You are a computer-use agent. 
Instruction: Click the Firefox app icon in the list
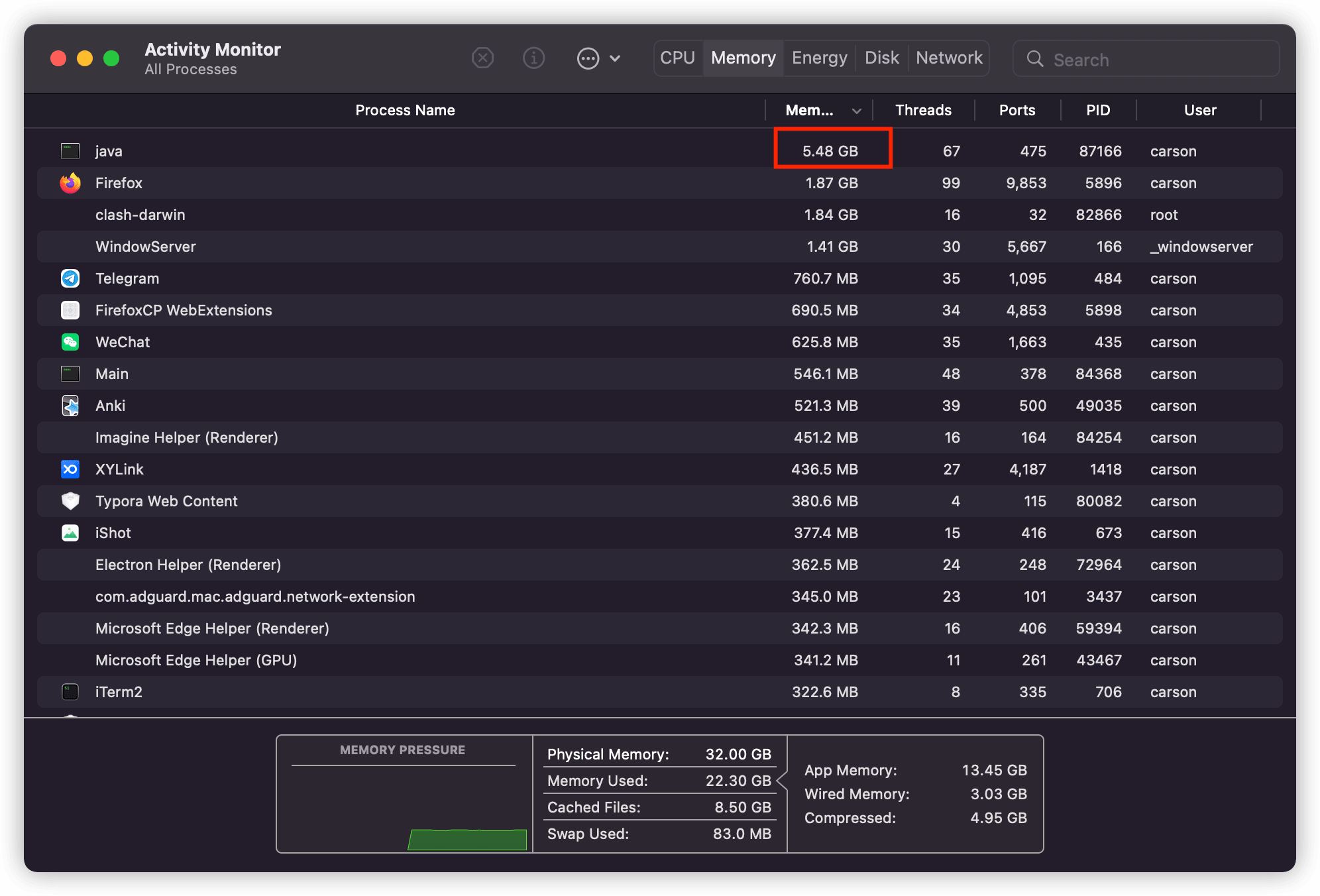pos(70,183)
